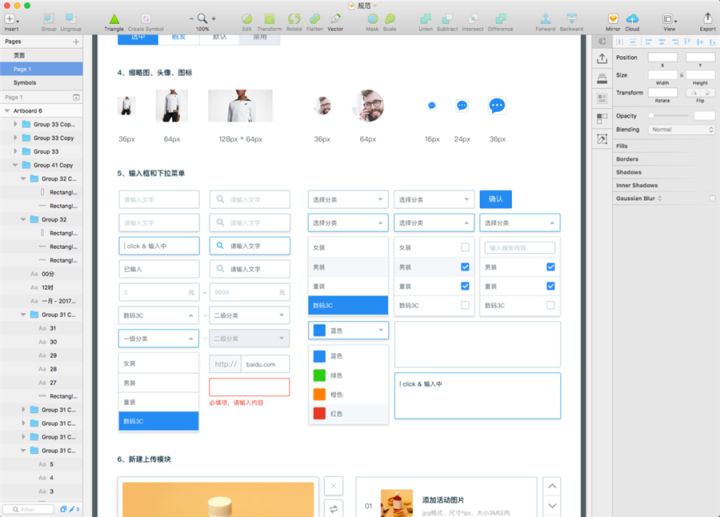Collapse the Group 41 Copy layer
This screenshot has width=720, height=517.
15,165
